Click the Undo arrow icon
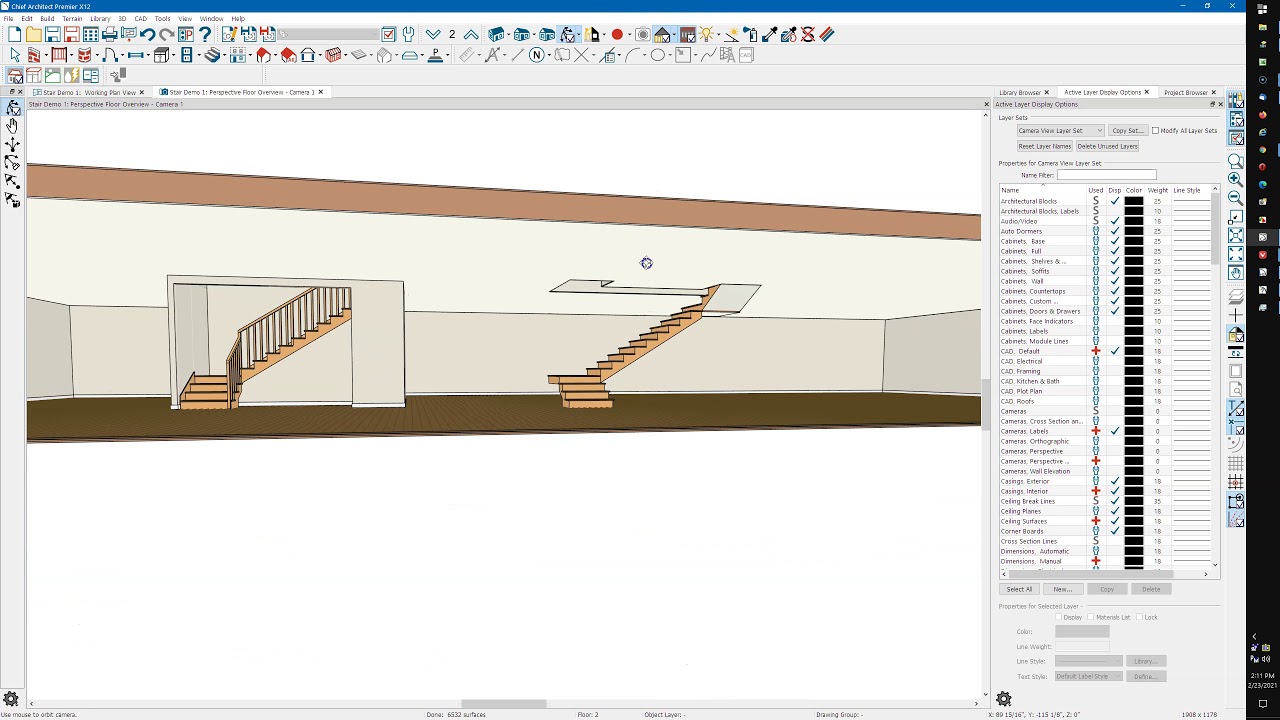The image size is (1280, 720). click(148, 35)
